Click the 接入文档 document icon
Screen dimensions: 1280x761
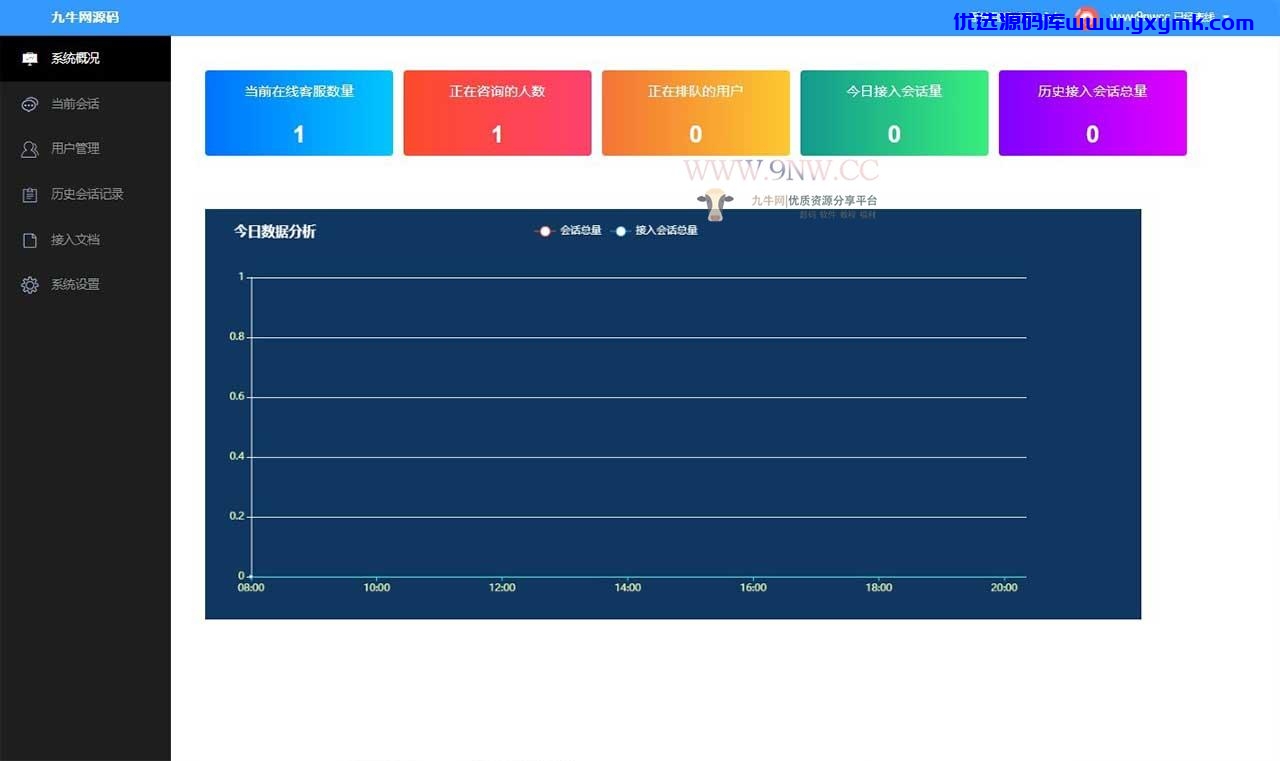coord(30,240)
